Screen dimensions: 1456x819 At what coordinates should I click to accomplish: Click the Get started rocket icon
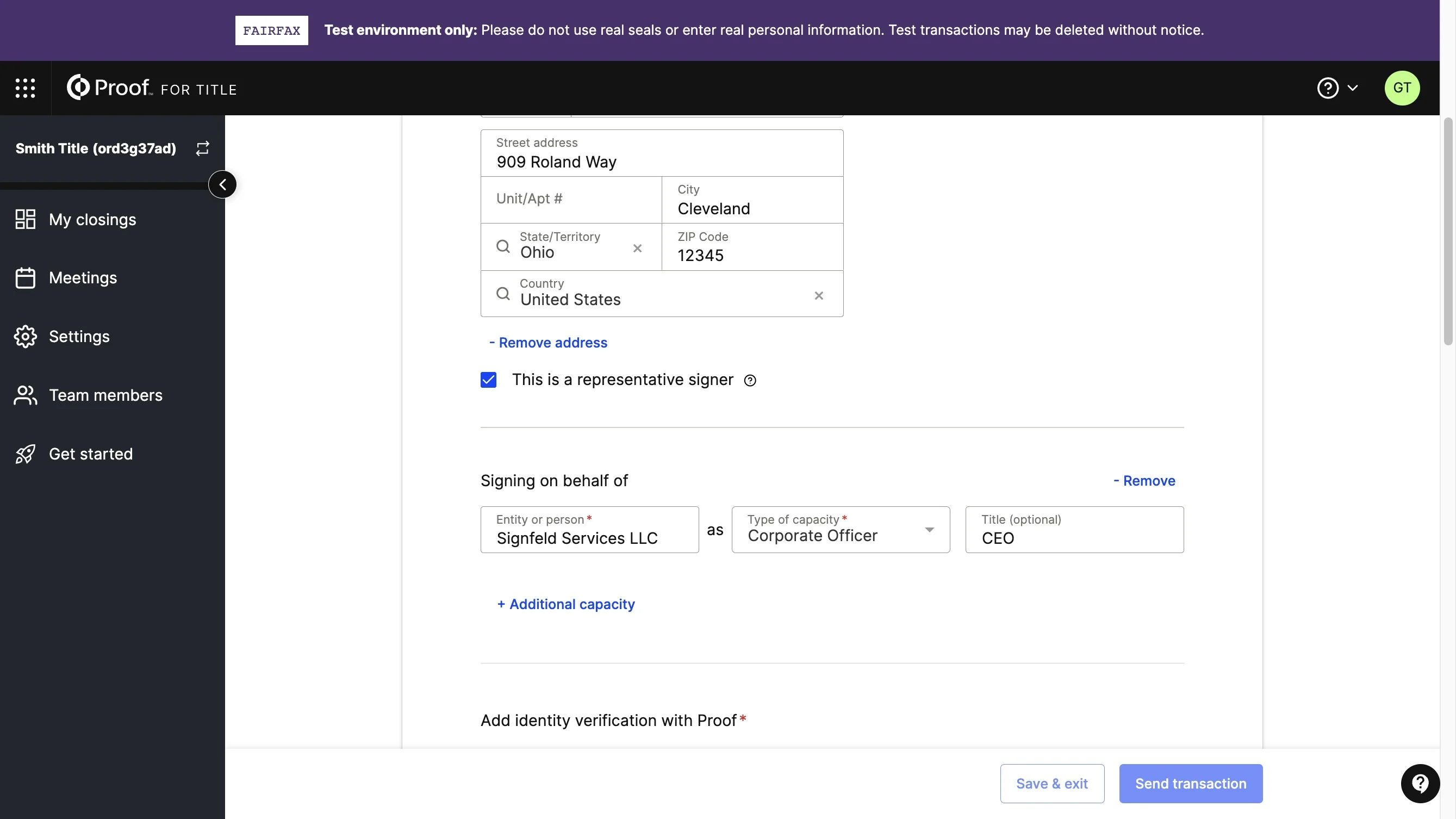(26, 454)
